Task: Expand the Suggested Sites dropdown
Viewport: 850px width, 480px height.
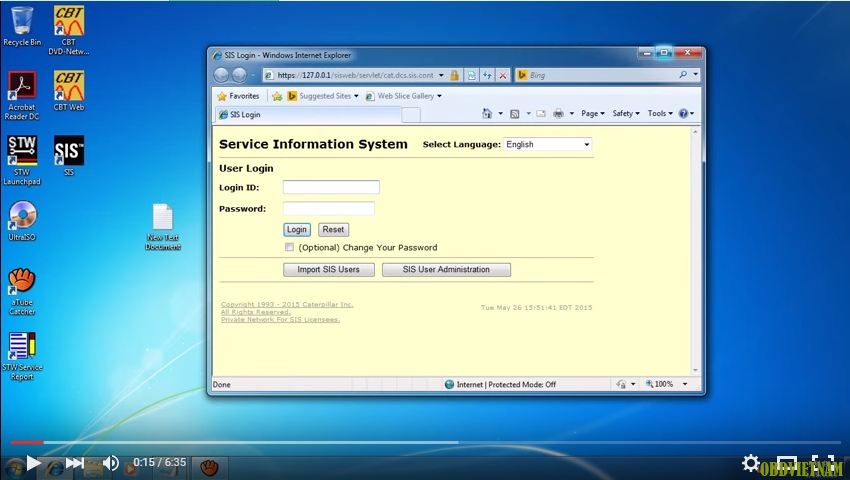Action: (323, 96)
